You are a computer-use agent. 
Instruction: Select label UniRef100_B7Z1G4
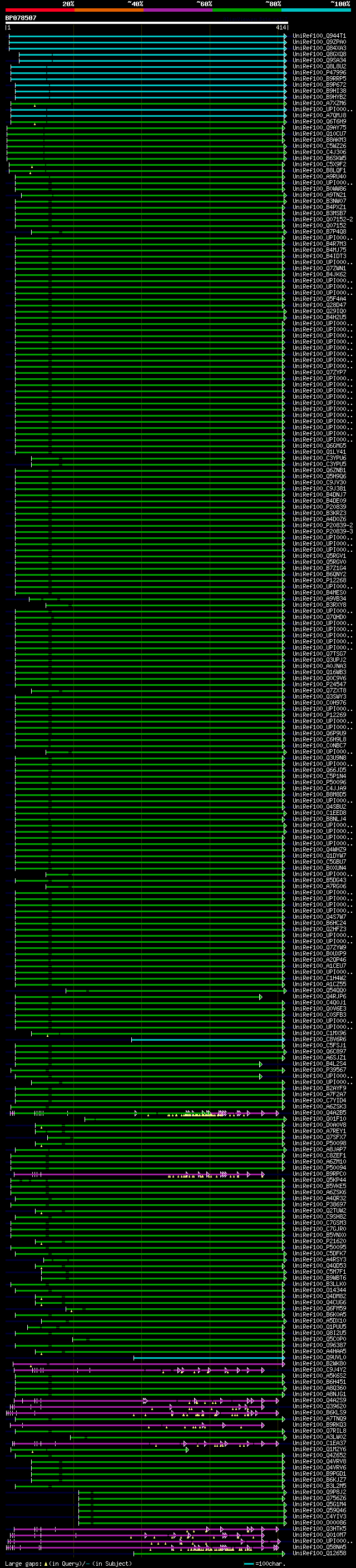tap(319, 568)
